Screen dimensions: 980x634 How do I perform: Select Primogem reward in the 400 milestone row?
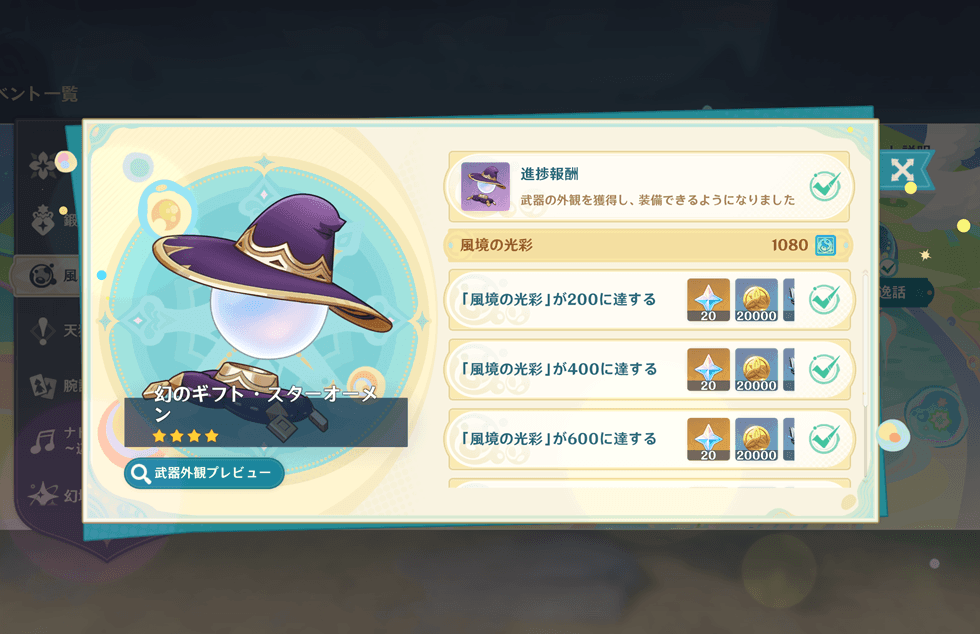[x=708, y=370]
